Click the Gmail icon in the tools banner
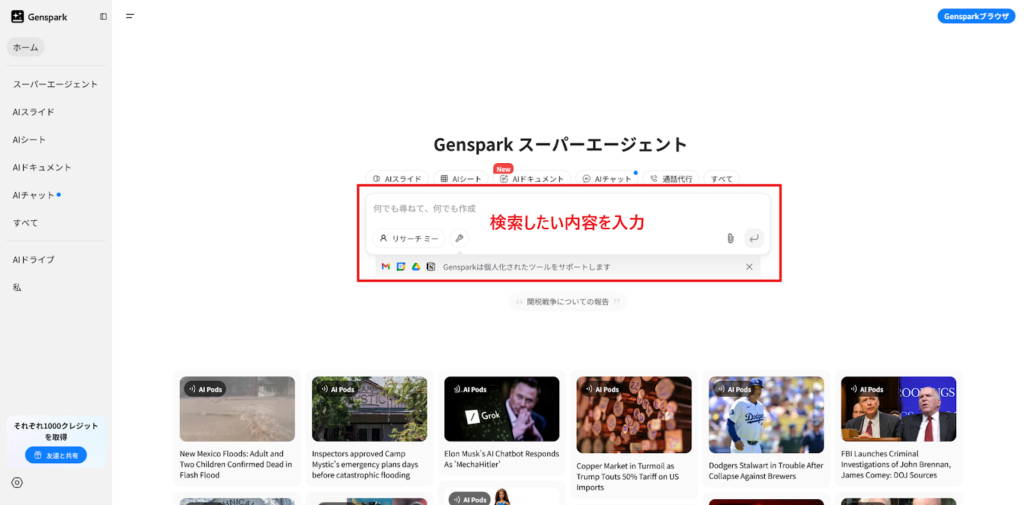The height and width of the screenshot is (505, 1024). 386,267
